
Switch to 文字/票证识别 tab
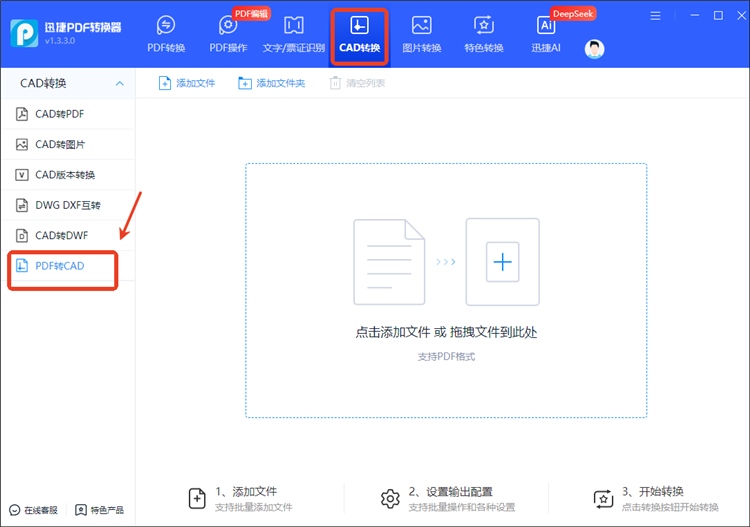pyautogui.click(x=294, y=34)
